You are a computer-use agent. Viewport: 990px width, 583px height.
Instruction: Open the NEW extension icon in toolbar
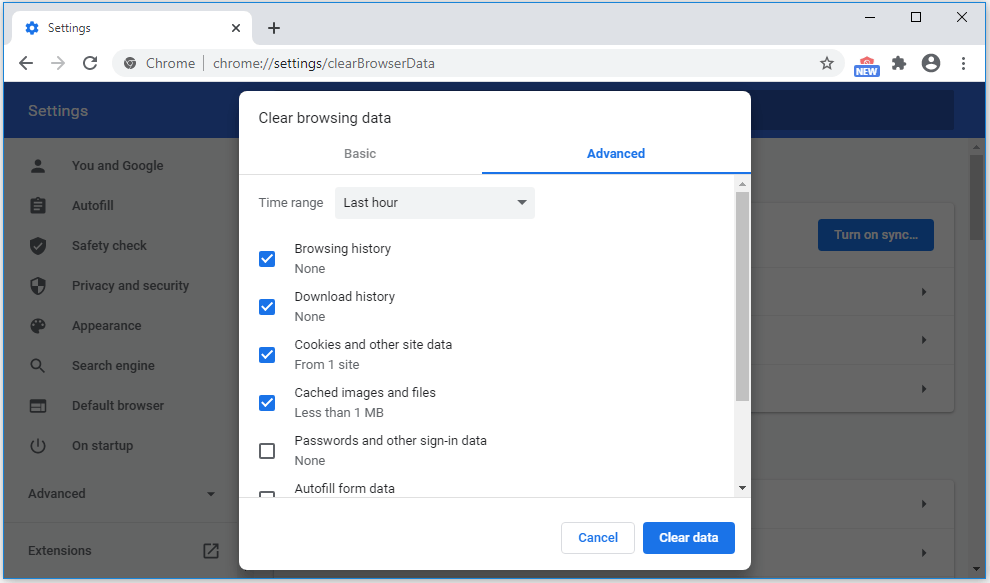point(866,66)
